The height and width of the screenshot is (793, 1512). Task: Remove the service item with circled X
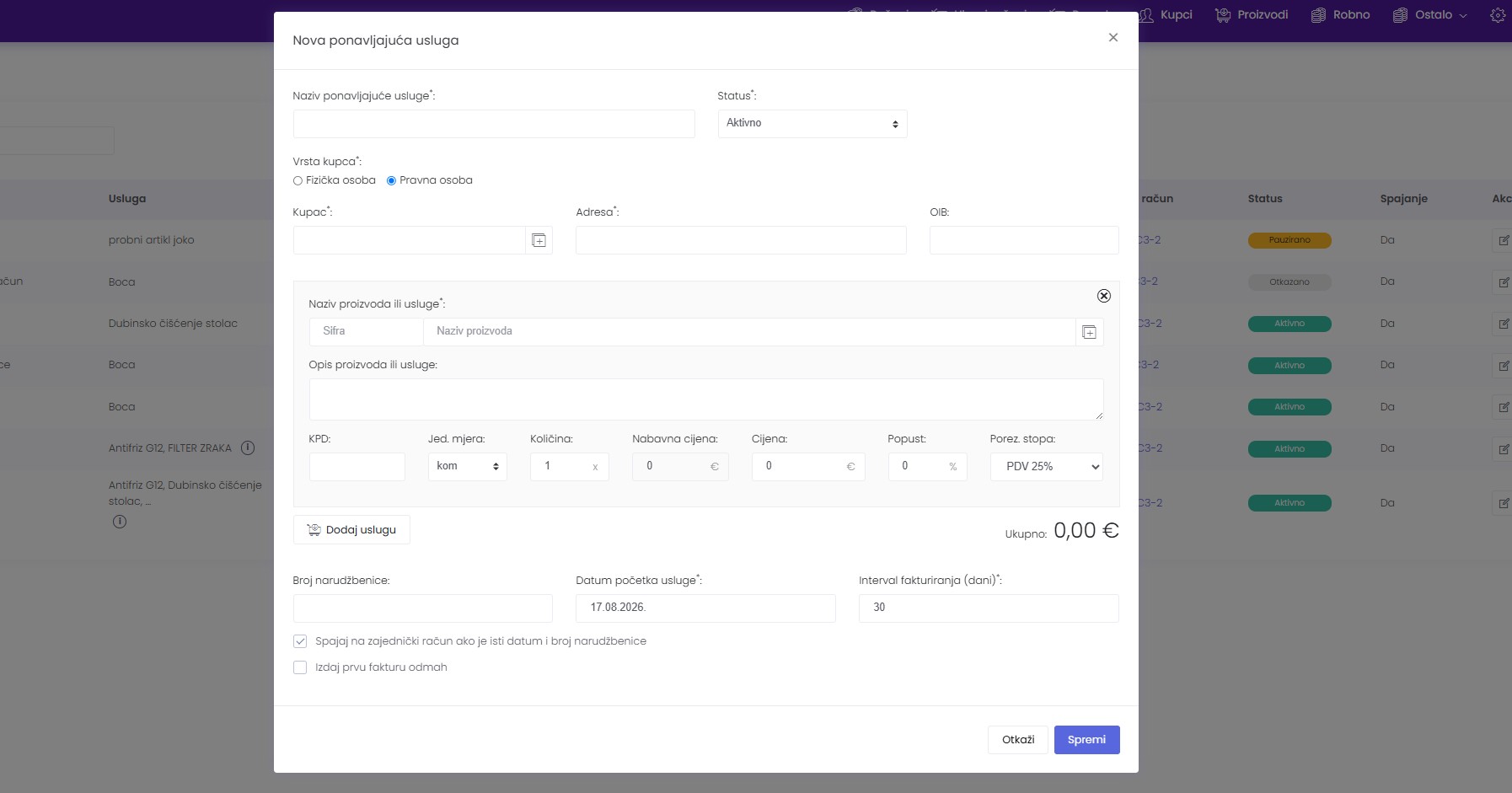point(1104,296)
